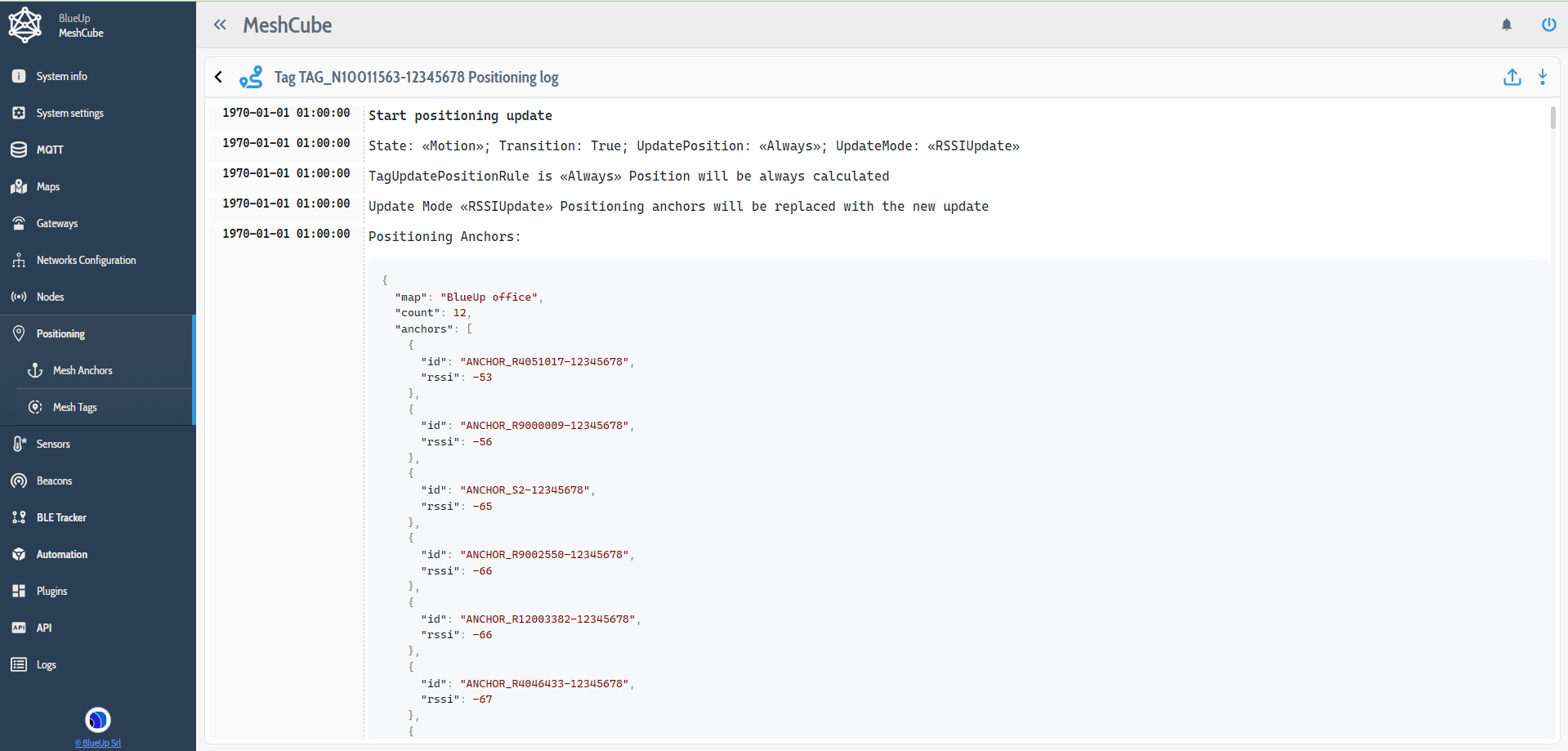Open the MQTT configuration section
1568x751 pixels.
click(x=51, y=150)
